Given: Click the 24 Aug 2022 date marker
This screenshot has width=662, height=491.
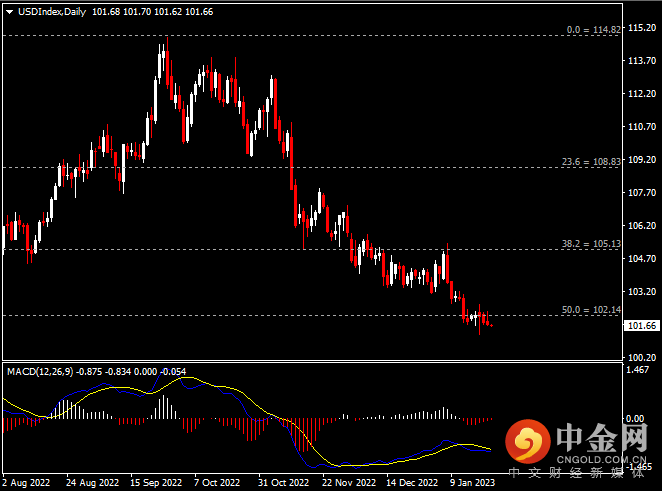Looking at the screenshot, I should click(92, 482).
